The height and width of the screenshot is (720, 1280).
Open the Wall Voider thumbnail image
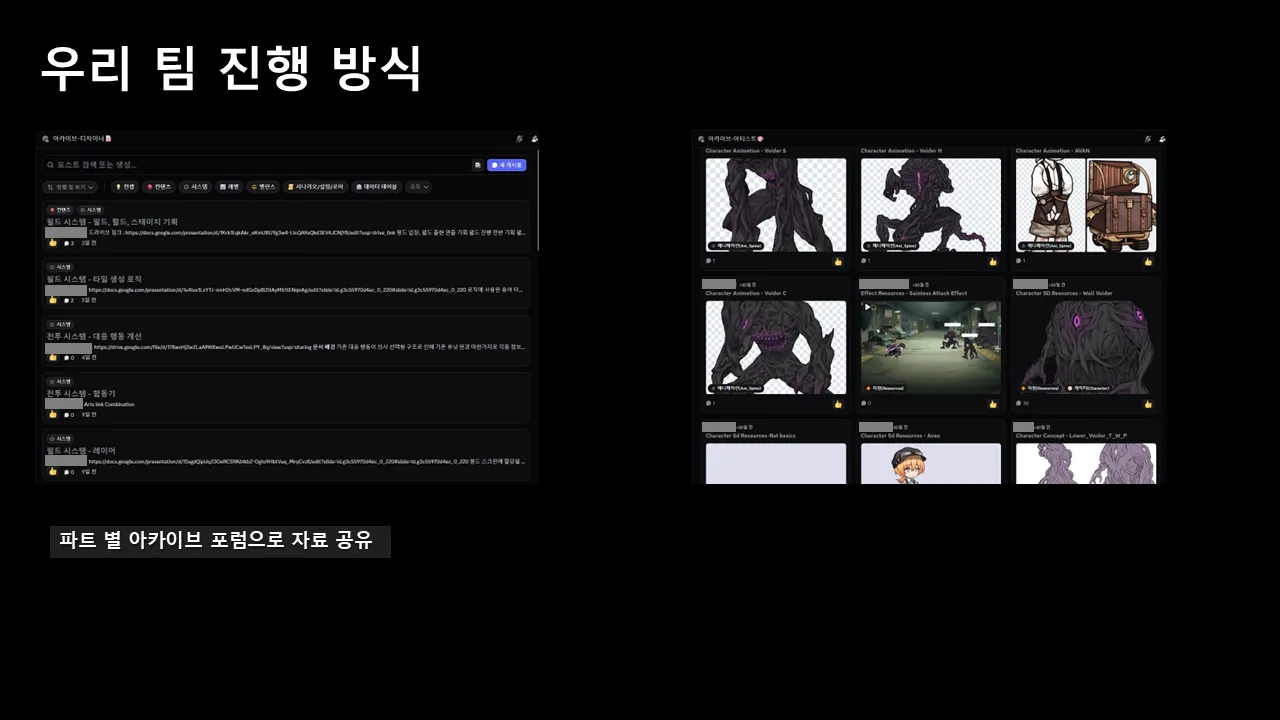coord(1086,347)
